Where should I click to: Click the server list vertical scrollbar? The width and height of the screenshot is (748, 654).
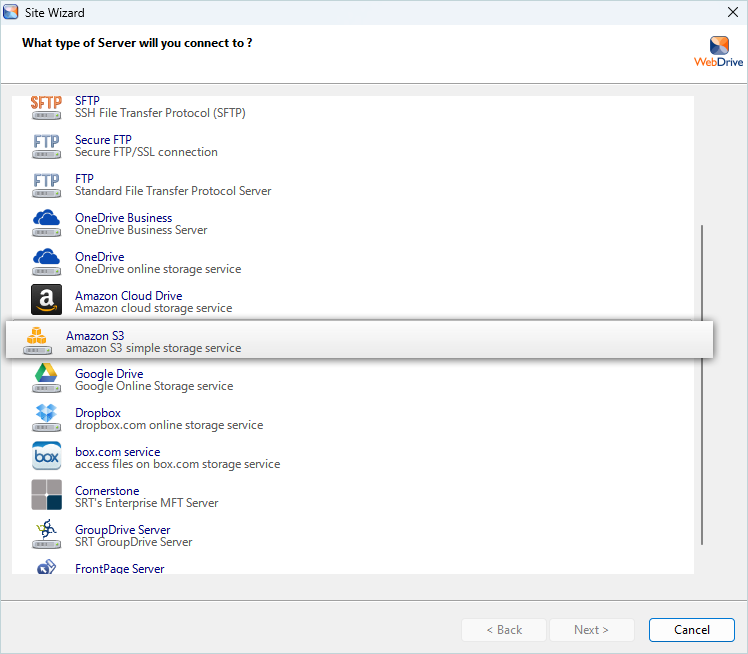click(x=703, y=385)
